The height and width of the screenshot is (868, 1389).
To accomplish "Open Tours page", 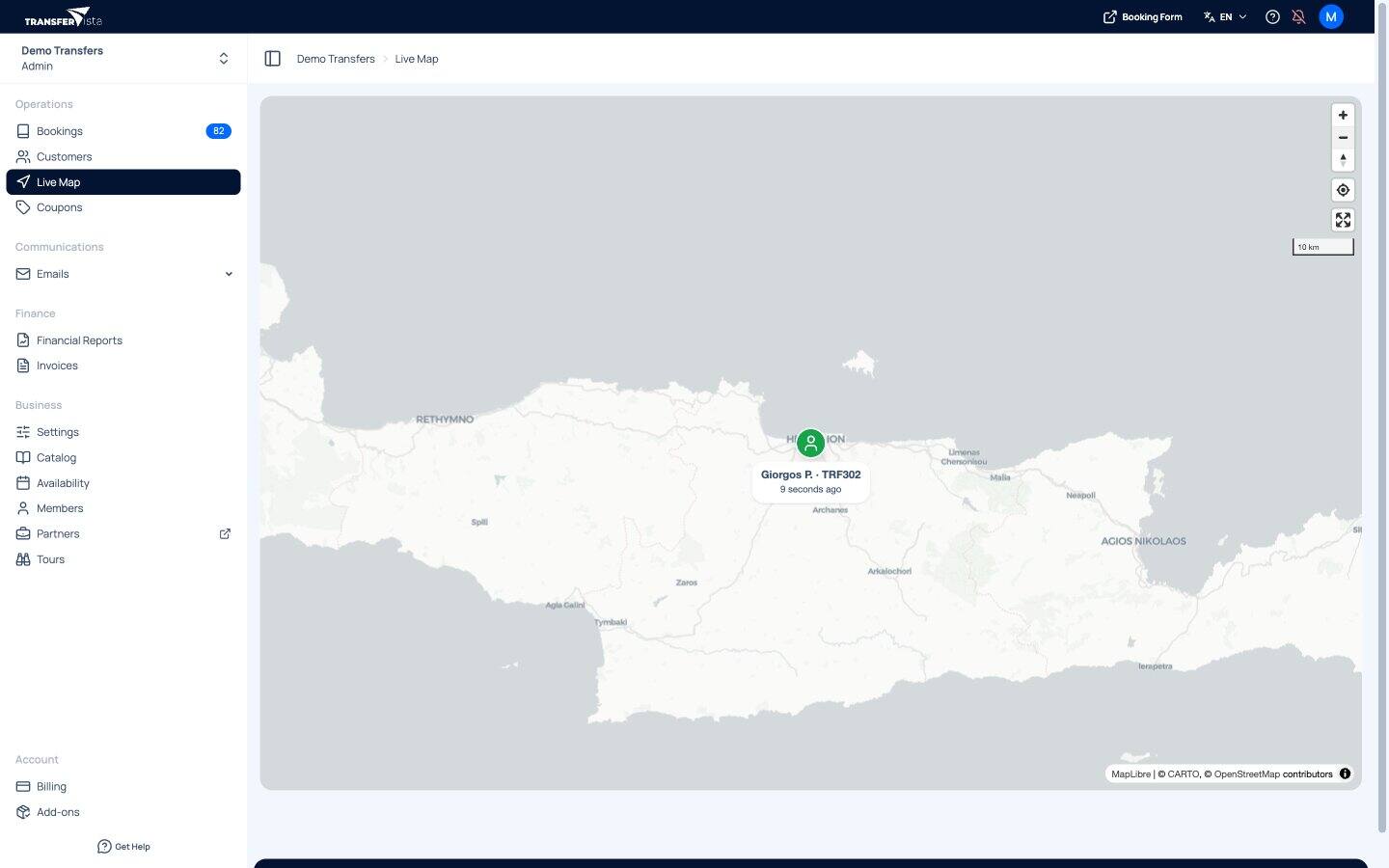I will click(x=123, y=559).
